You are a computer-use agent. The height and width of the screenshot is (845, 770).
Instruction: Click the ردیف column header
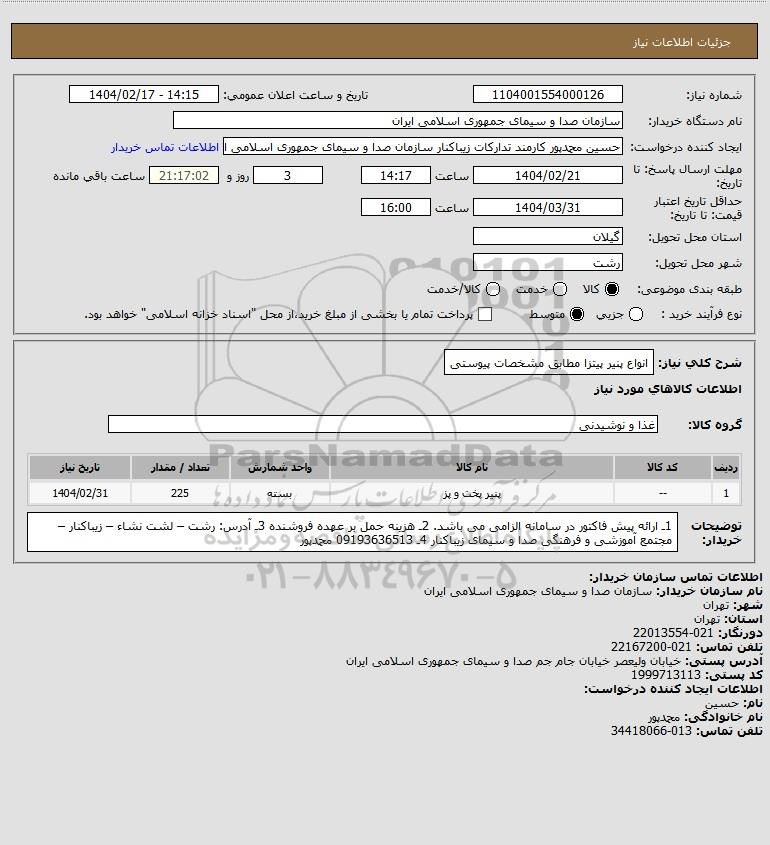point(726,467)
